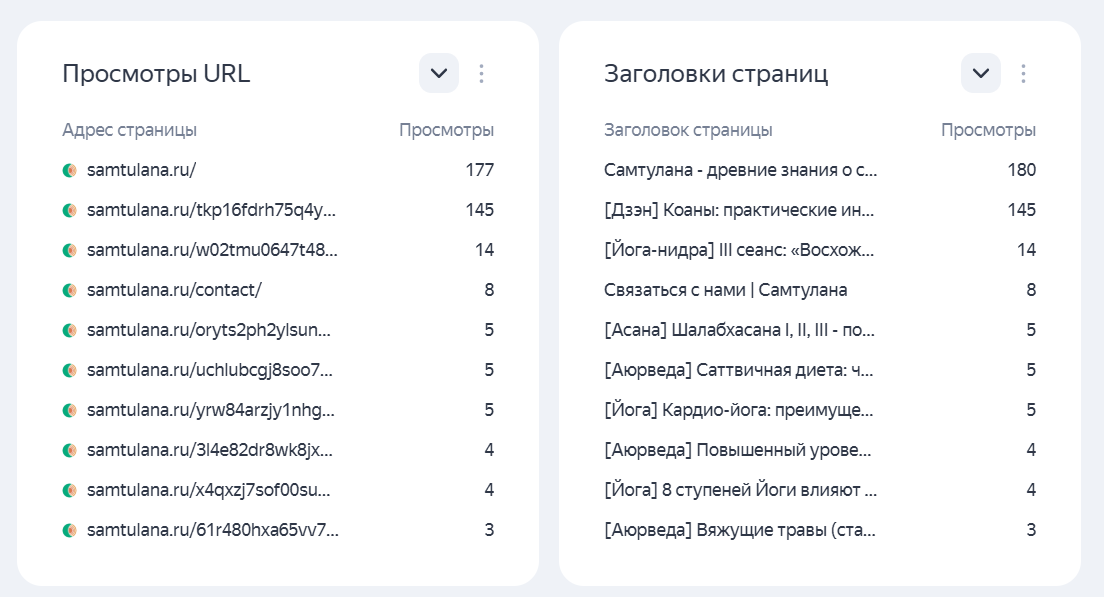Expand the Заголовки страниц widget dropdown chevron
This screenshot has height=597, width=1104.
click(981, 73)
